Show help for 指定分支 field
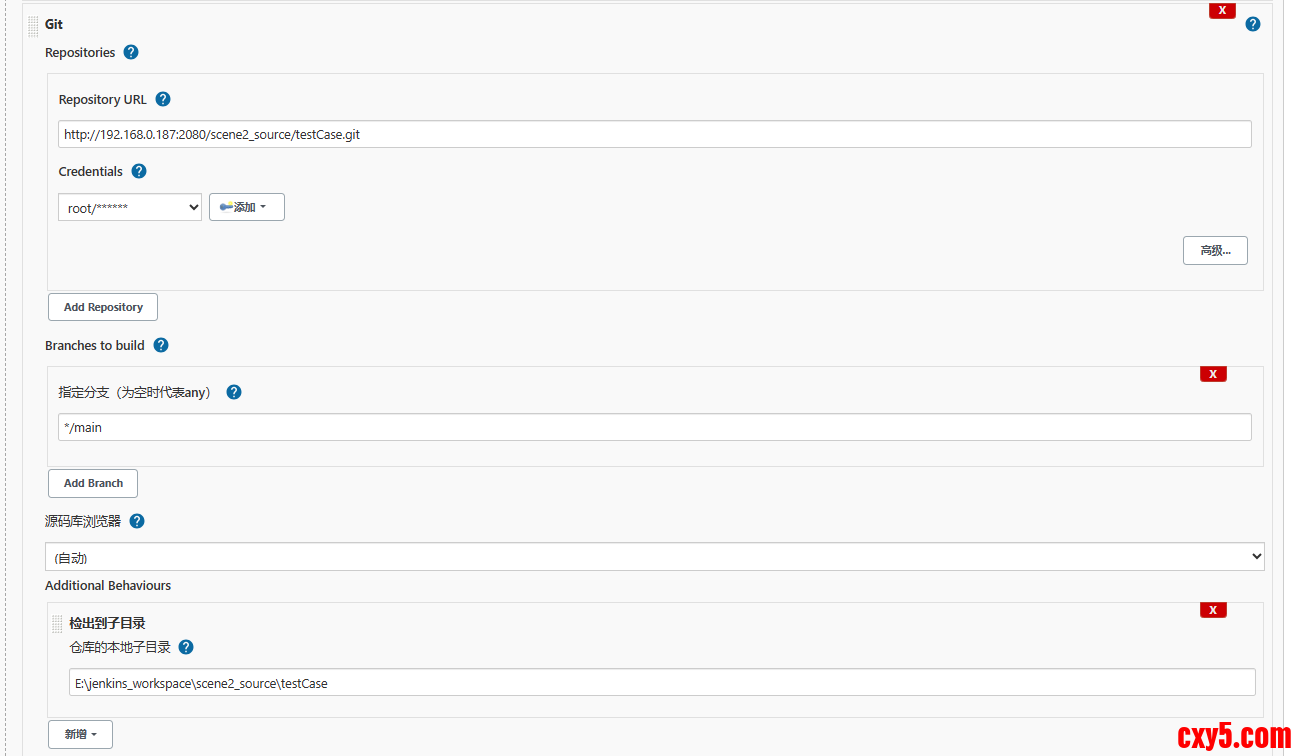This screenshot has width=1296, height=756. point(234,392)
